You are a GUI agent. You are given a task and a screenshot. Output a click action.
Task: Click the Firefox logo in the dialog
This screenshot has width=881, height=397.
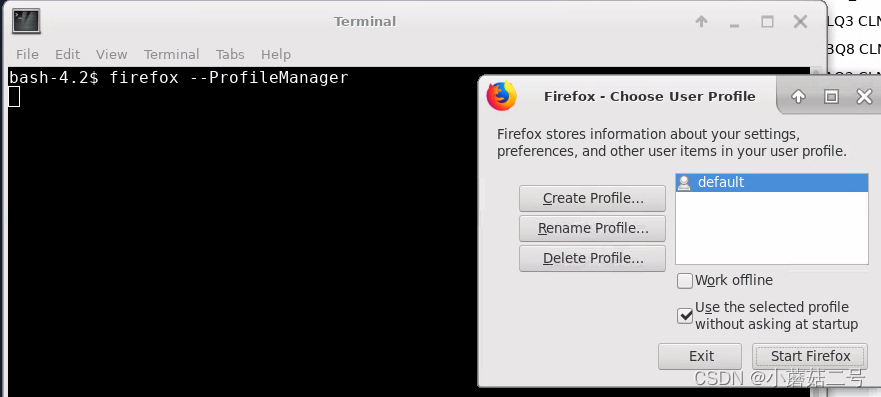[501, 96]
